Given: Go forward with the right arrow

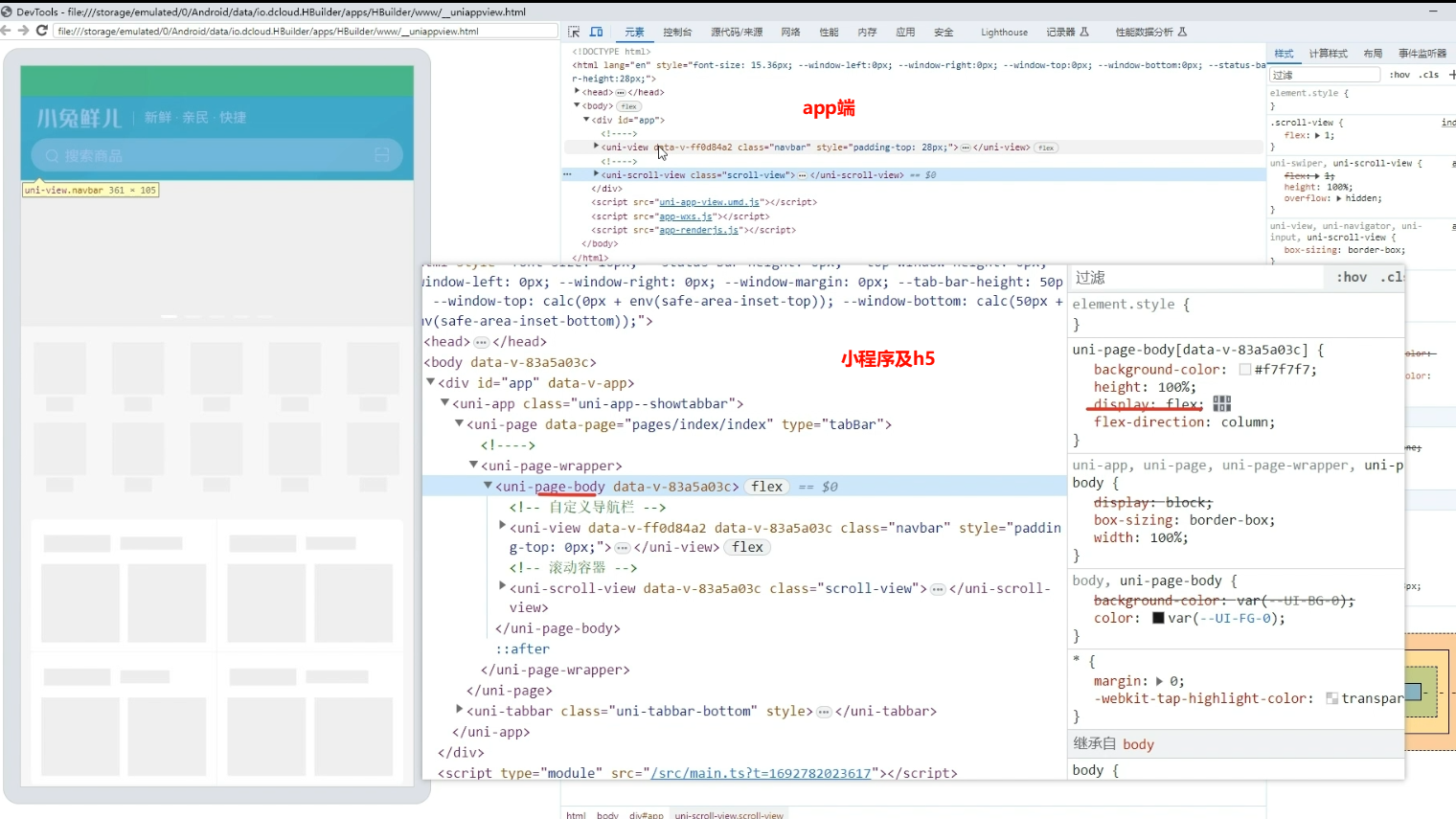Looking at the screenshot, I should pos(24,31).
